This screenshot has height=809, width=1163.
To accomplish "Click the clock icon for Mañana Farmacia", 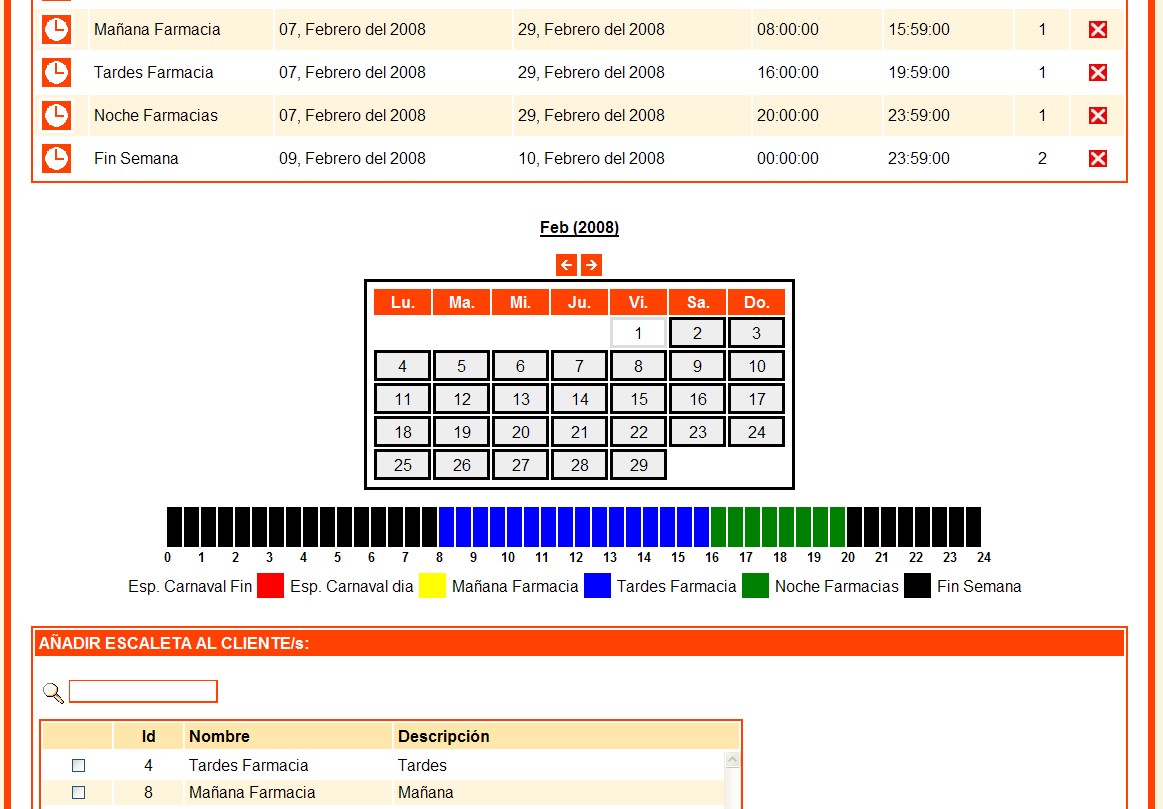I will tap(57, 30).
